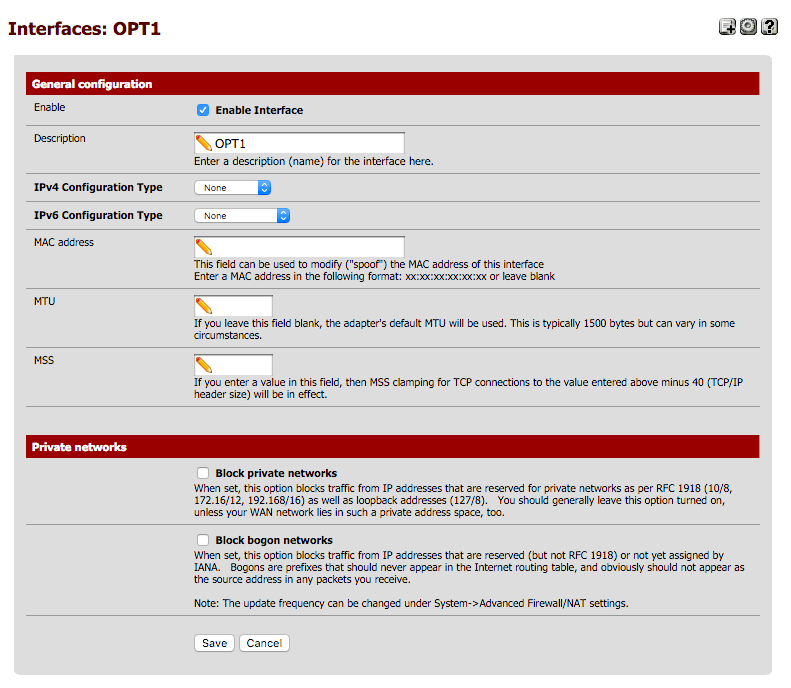Click the note about System->Advanced Firewall/NAT settings
Screen dimensions: 791x688
coord(411,603)
